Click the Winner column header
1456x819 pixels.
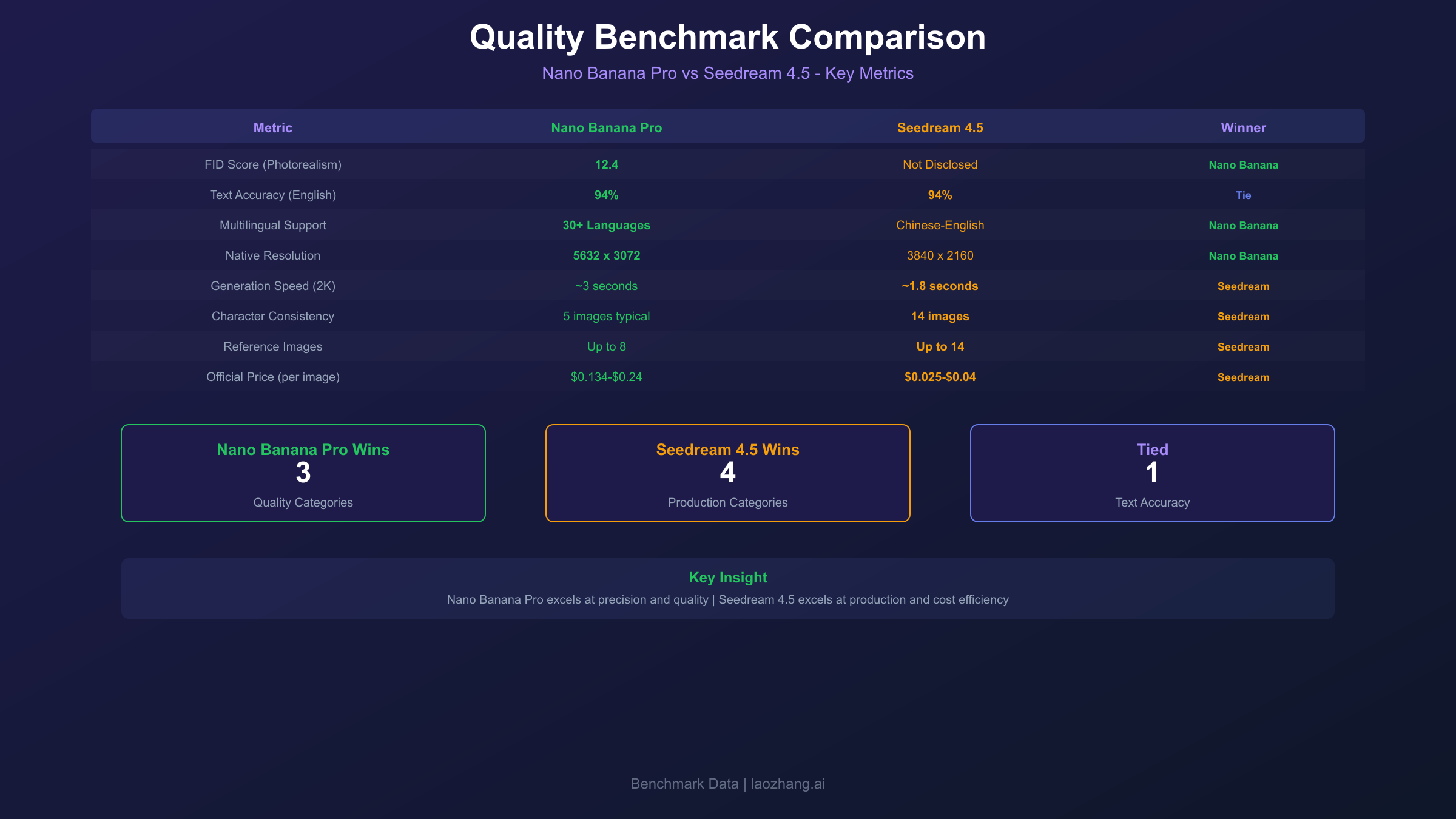click(1243, 128)
